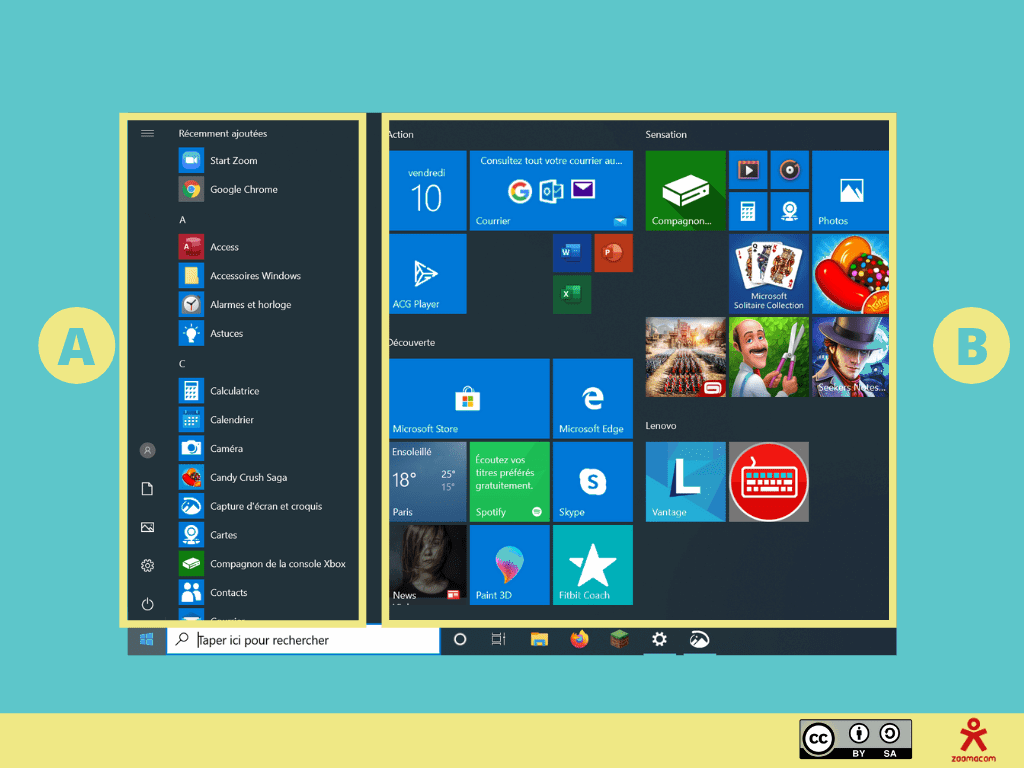Open the Excel small tile
The image size is (1024, 768).
coord(572,294)
